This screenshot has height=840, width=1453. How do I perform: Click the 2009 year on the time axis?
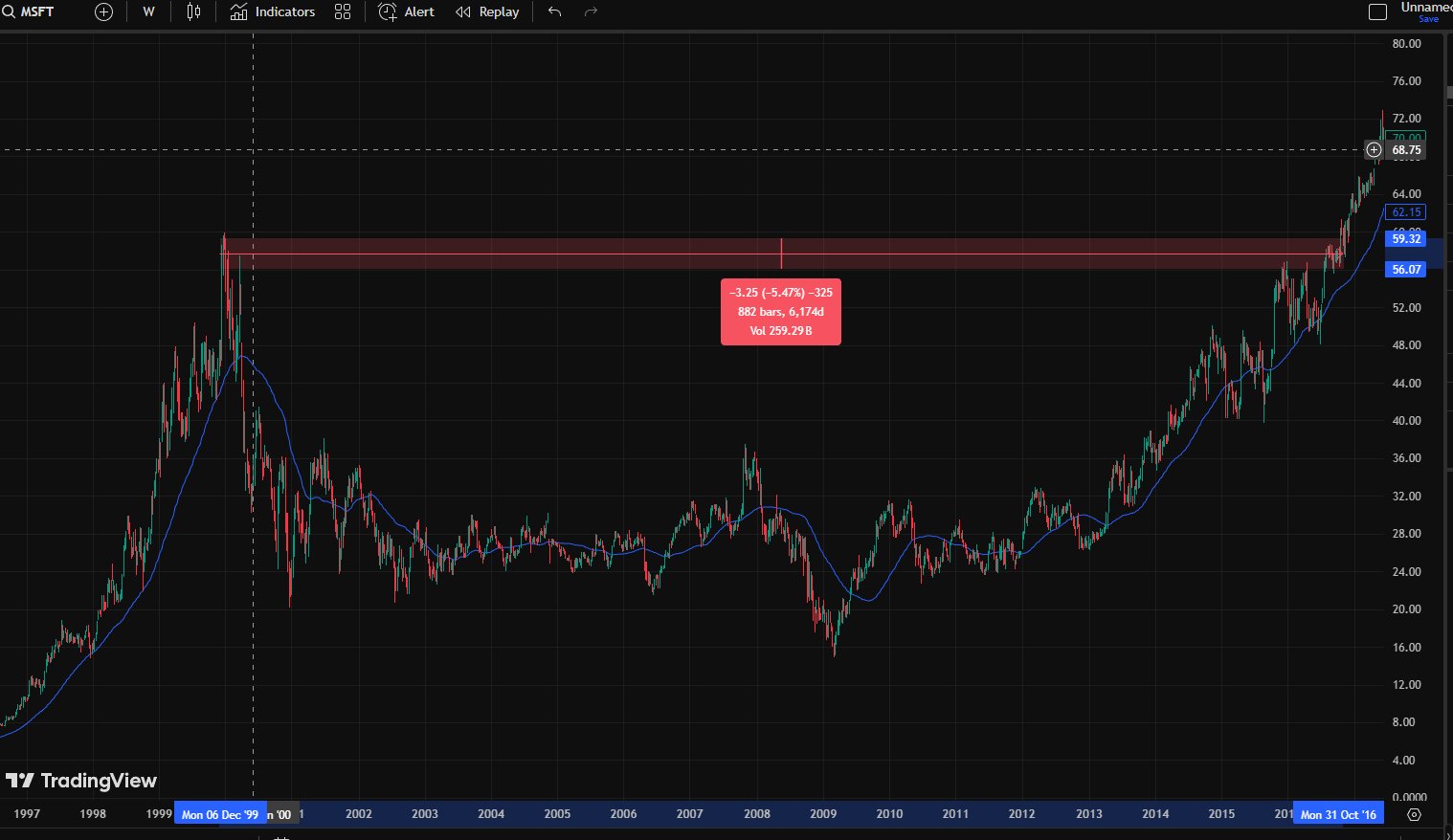pos(823,814)
